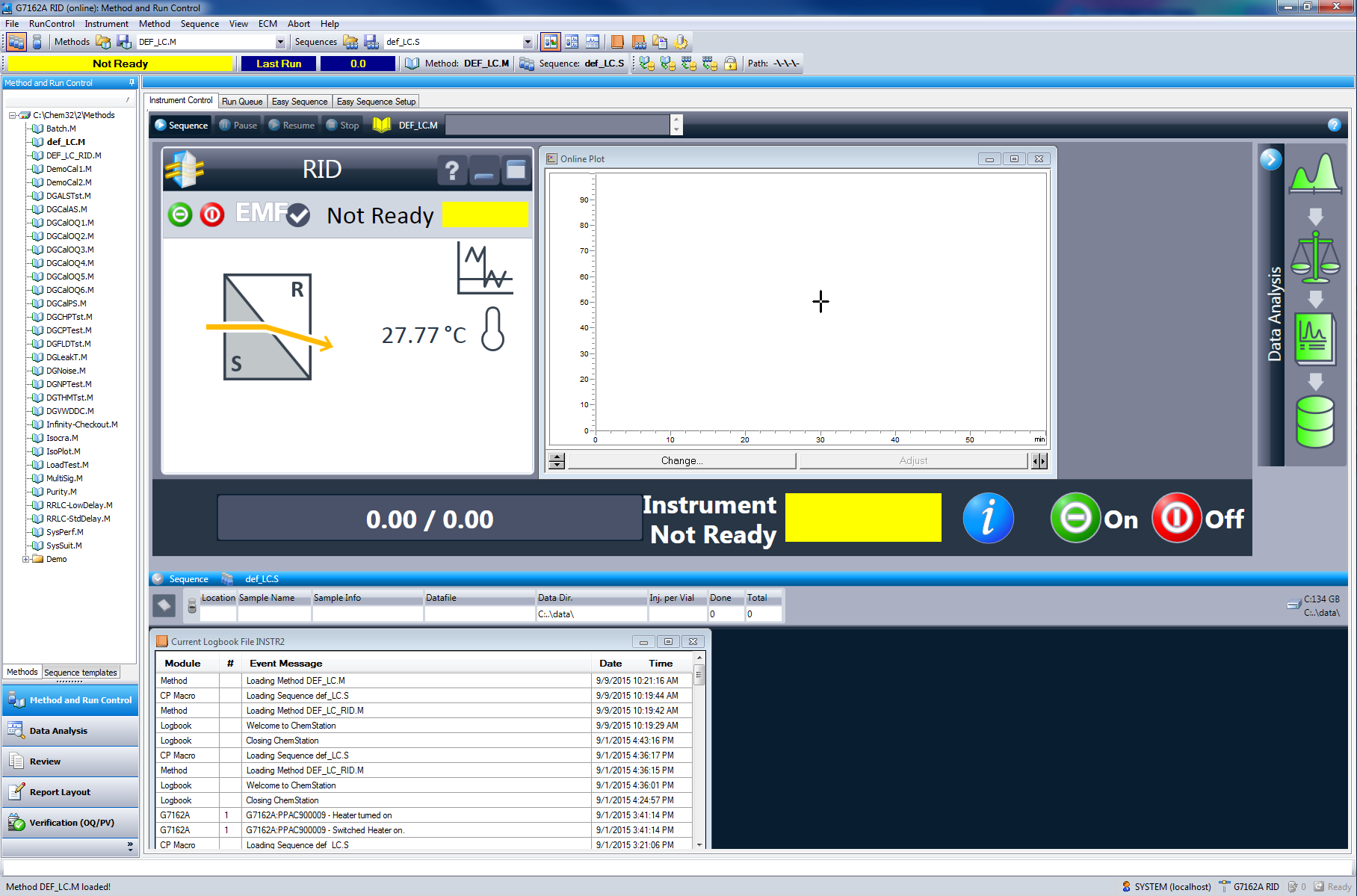The height and width of the screenshot is (896, 1357).
Task: Open the Instrument menu
Action: pos(106,23)
